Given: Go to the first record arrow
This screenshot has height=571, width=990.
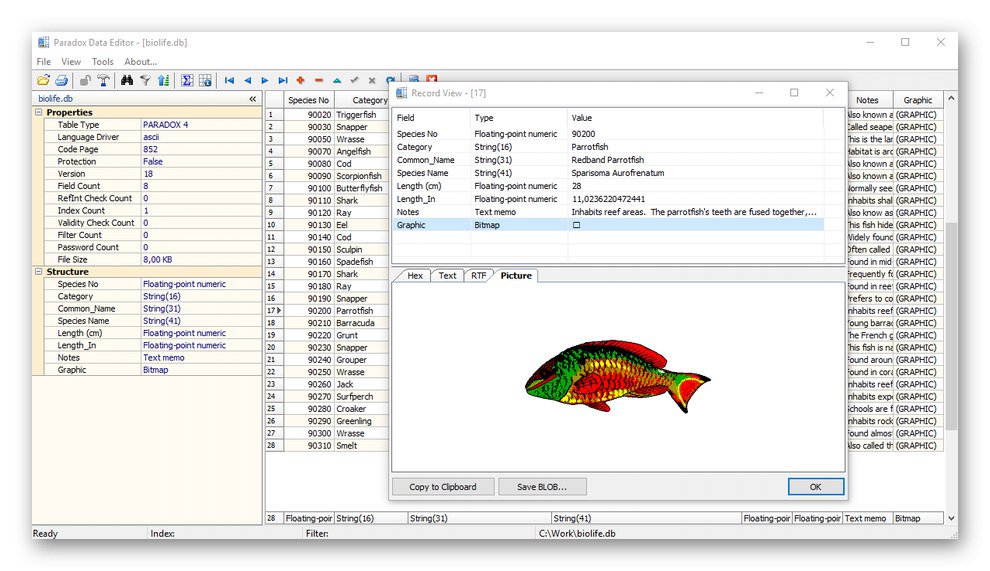Looking at the screenshot, I should (229, 80).
